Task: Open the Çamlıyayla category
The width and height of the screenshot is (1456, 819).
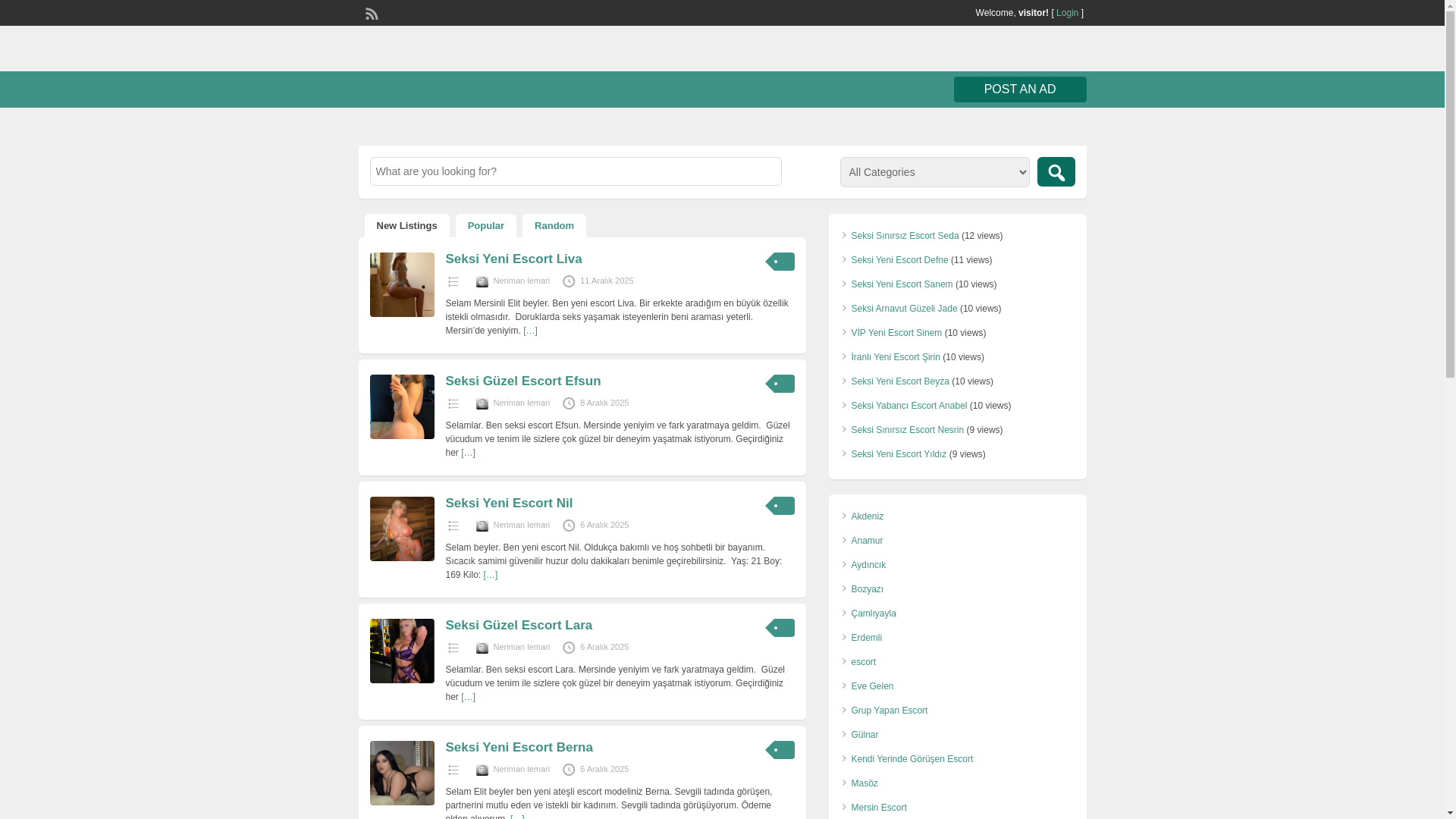Action: click(873, 613)
